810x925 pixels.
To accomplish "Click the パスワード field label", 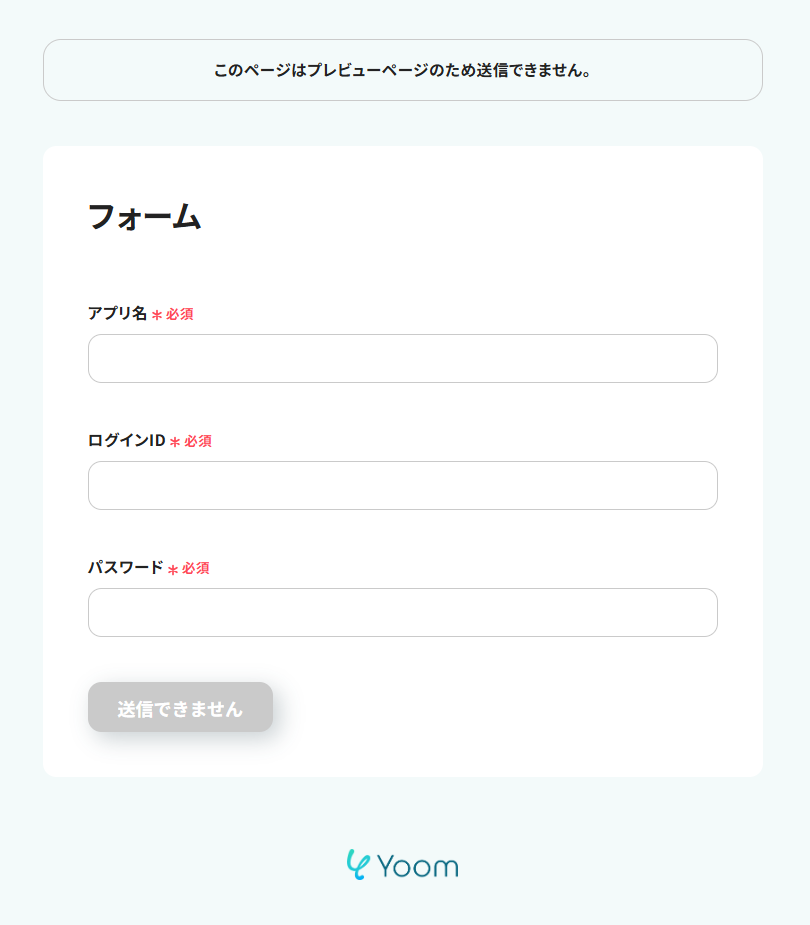I will click(x=125, y=567).
